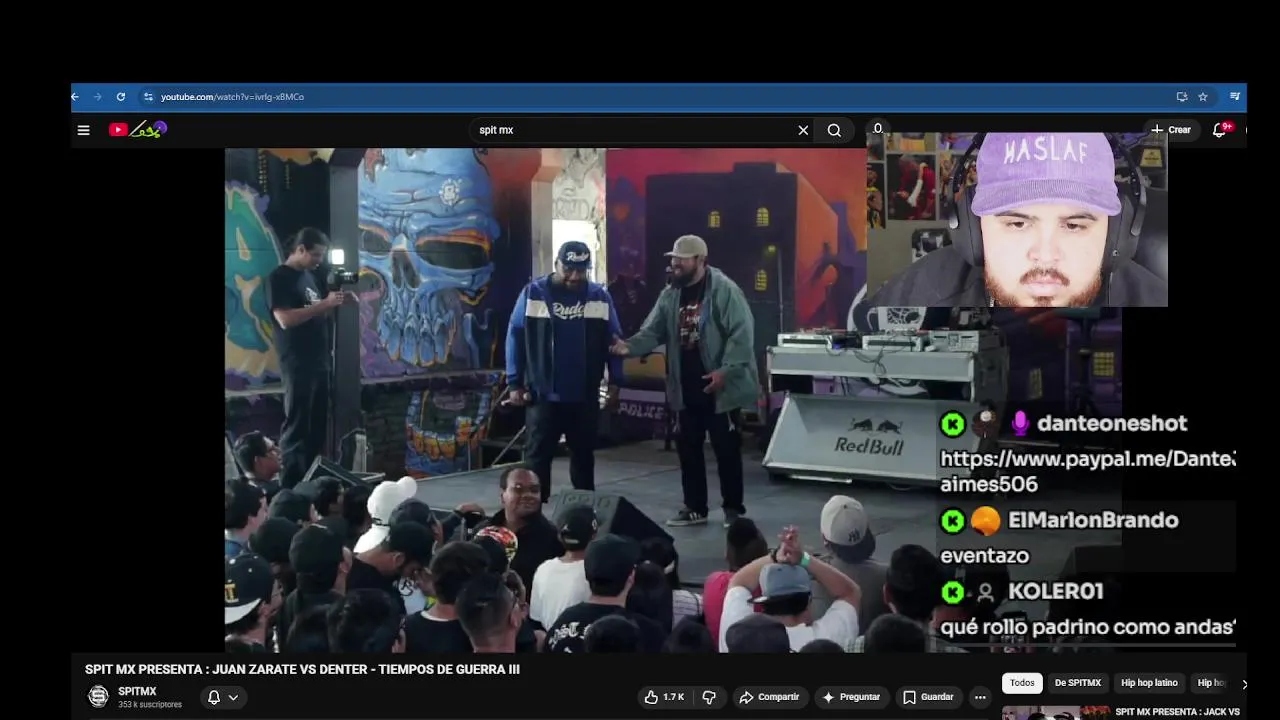This screenshot has width=1280, height=720.
Task: Click '353 k suscriptores' text
Action: coord(150,705)
